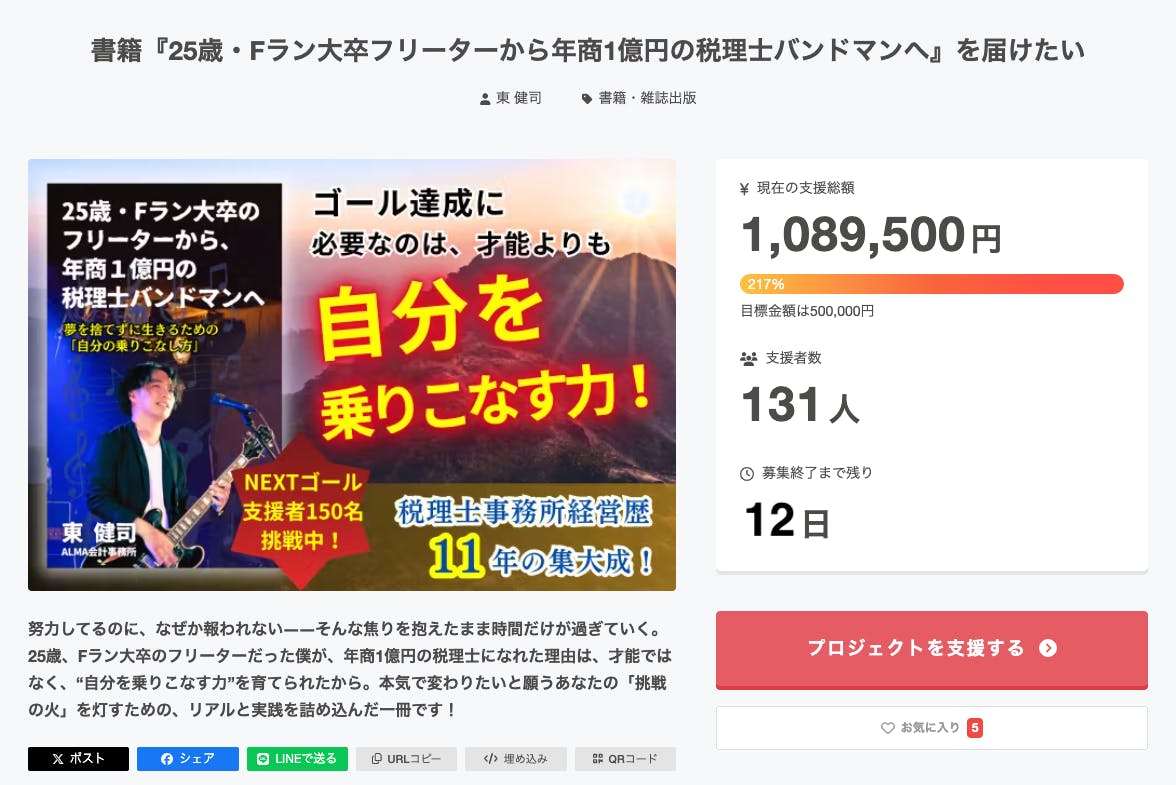Viewport: 1176px width, 785px height.
Task: Click the clock icon beside 募集終了まで残り
Action: [747, 473]
